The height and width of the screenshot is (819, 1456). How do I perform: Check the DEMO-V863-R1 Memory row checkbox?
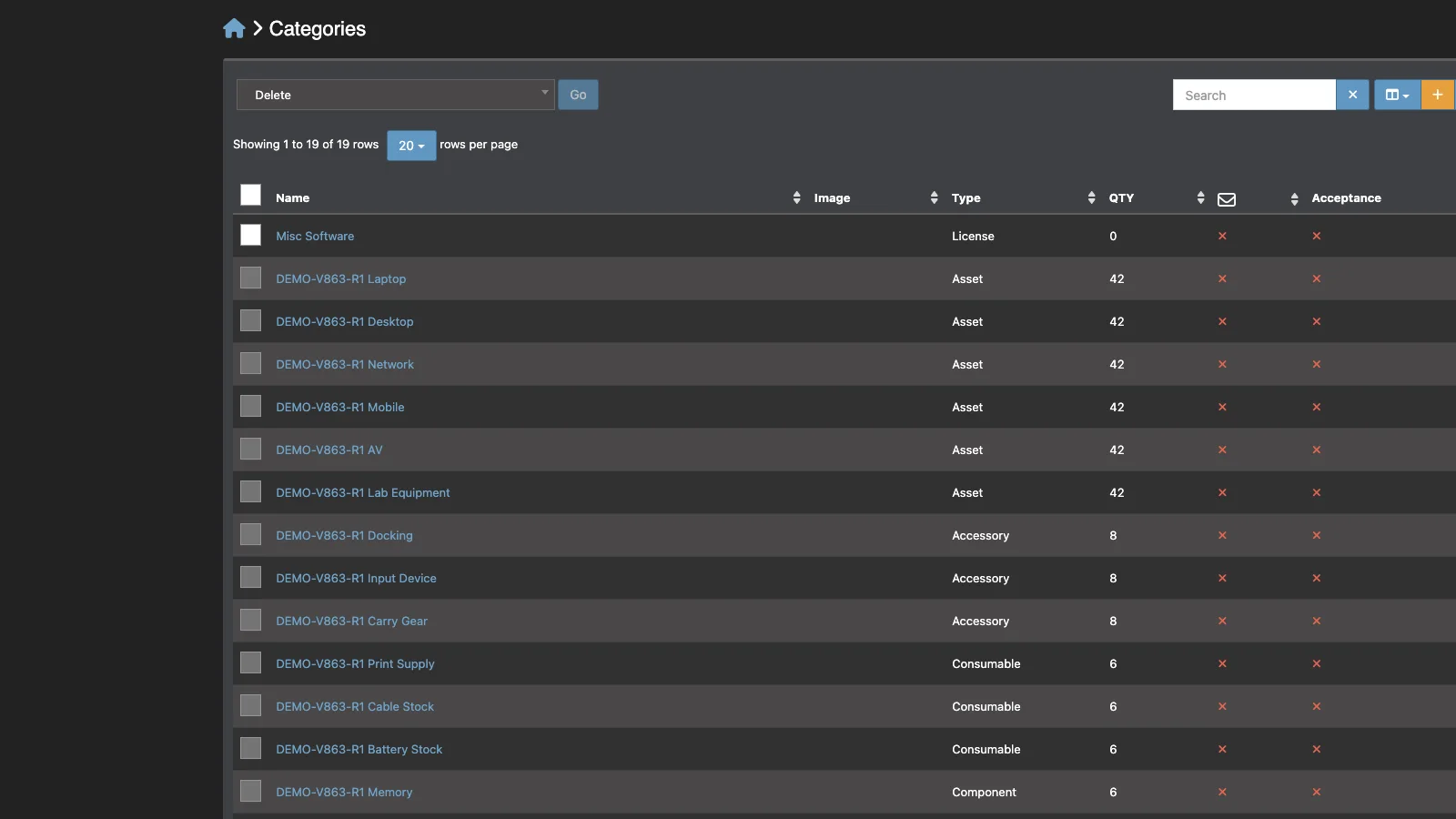250,791
